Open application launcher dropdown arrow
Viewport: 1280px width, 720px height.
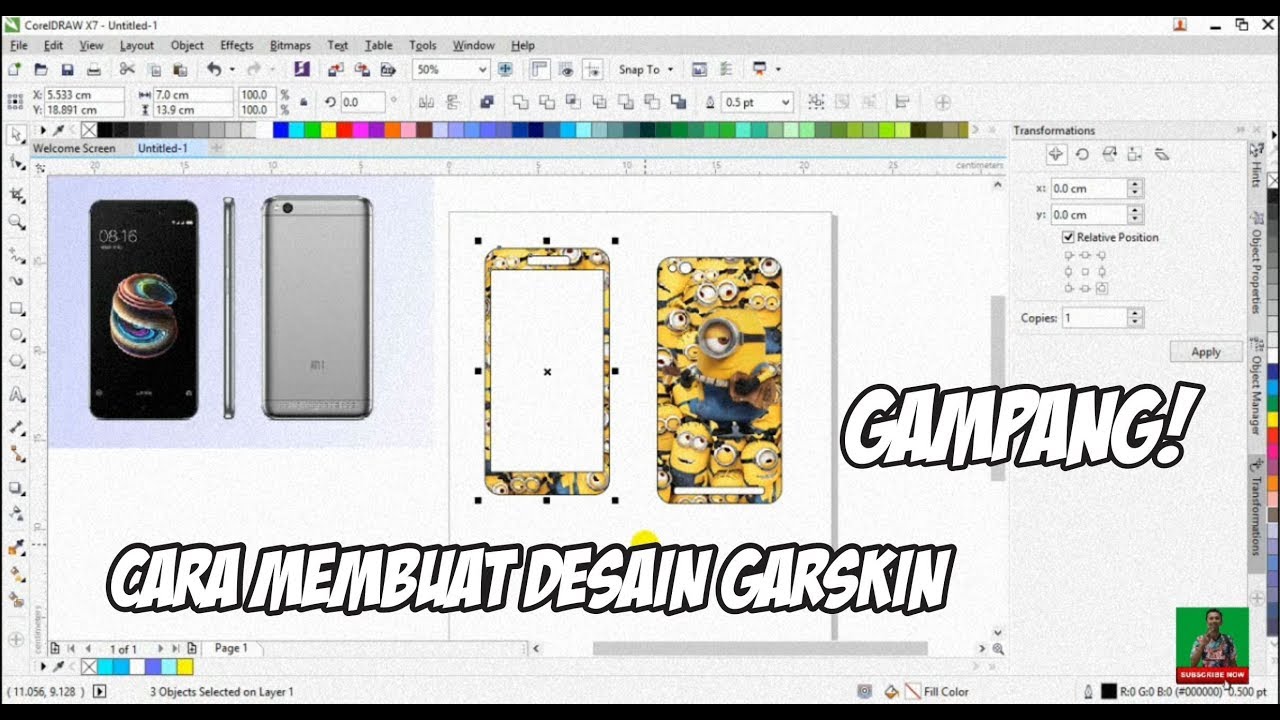(777, 70)
